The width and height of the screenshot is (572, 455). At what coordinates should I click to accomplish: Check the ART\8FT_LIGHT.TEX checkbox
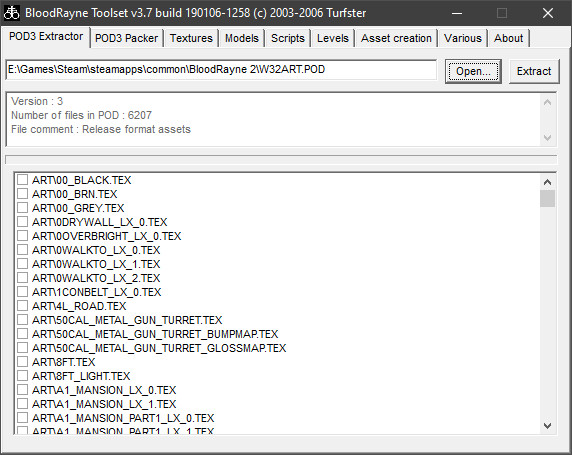23,376
